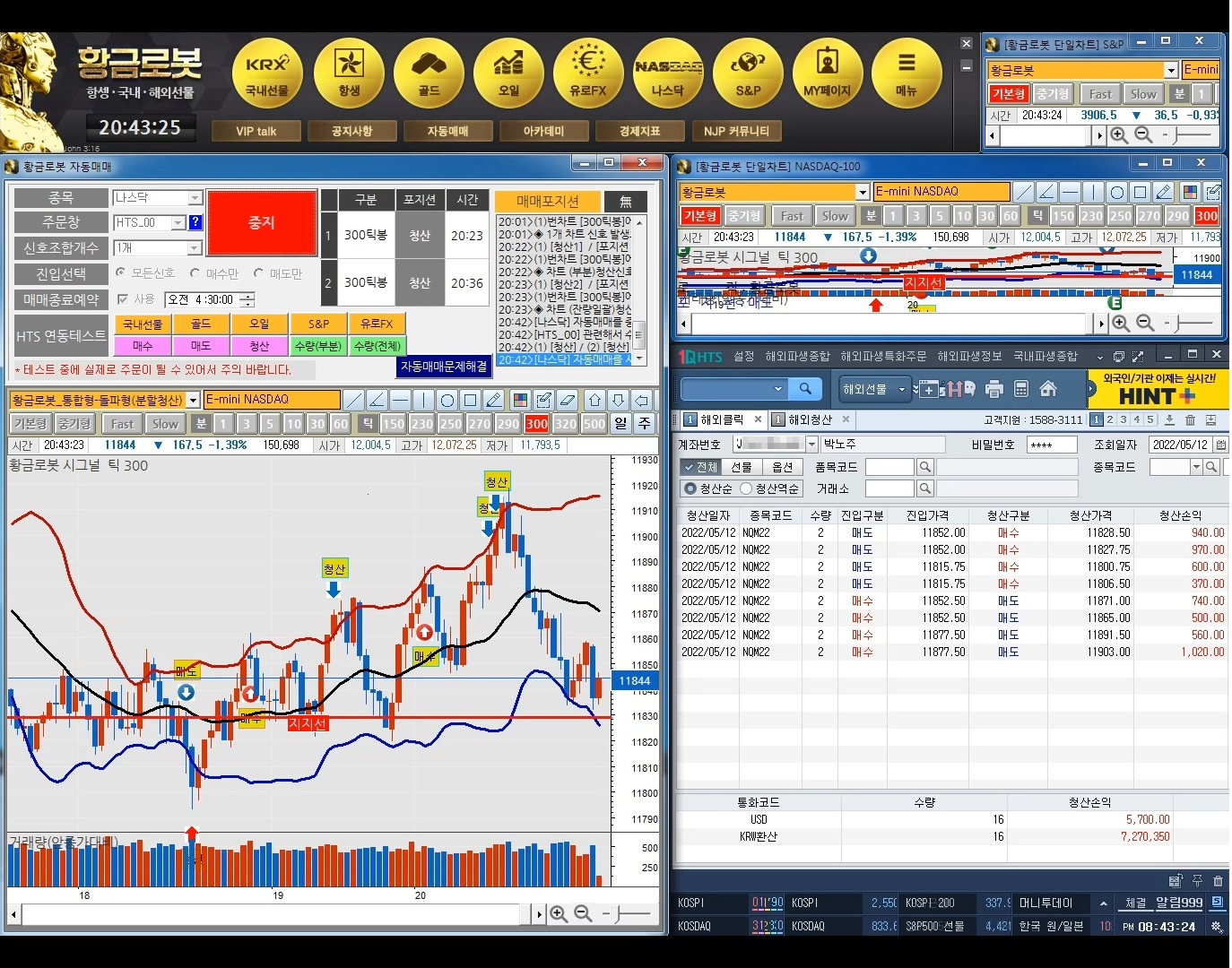Click the eraser icon in main chart toolbar
Image resolution: width=1232 pixels, height=968 pixels.
pyautogui.click(x=567, y=400)
